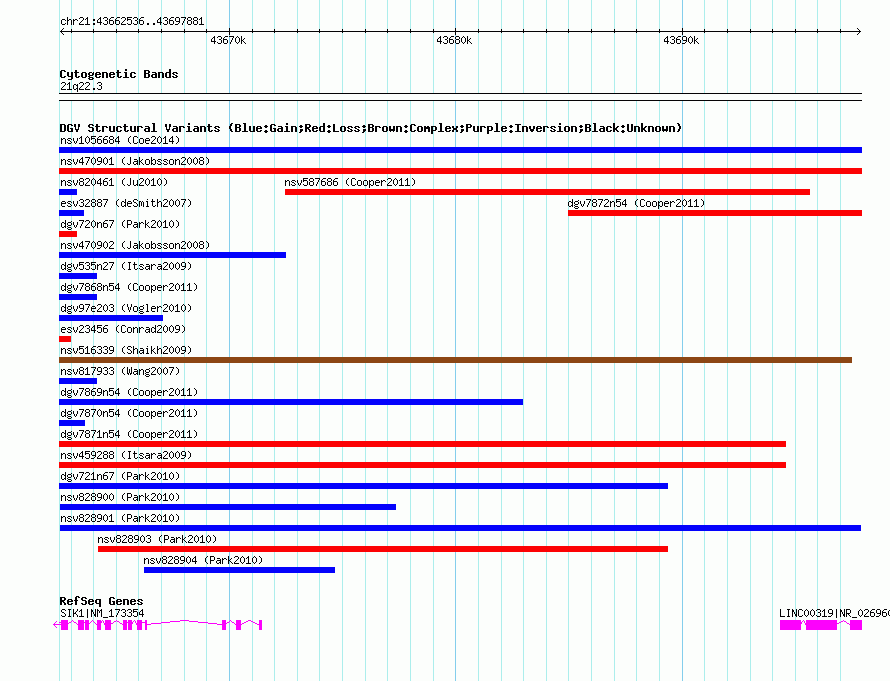890x681 pixels.
Task: Click the RefSeq Genes track title
Action: click(101, 601)
